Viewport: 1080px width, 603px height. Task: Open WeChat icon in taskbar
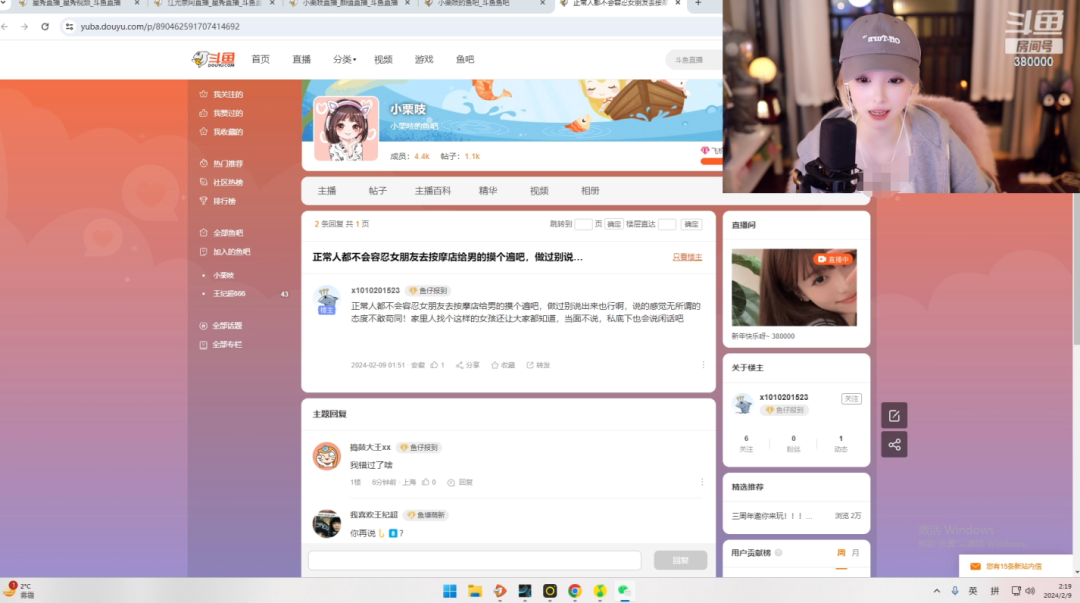(624, 591)
